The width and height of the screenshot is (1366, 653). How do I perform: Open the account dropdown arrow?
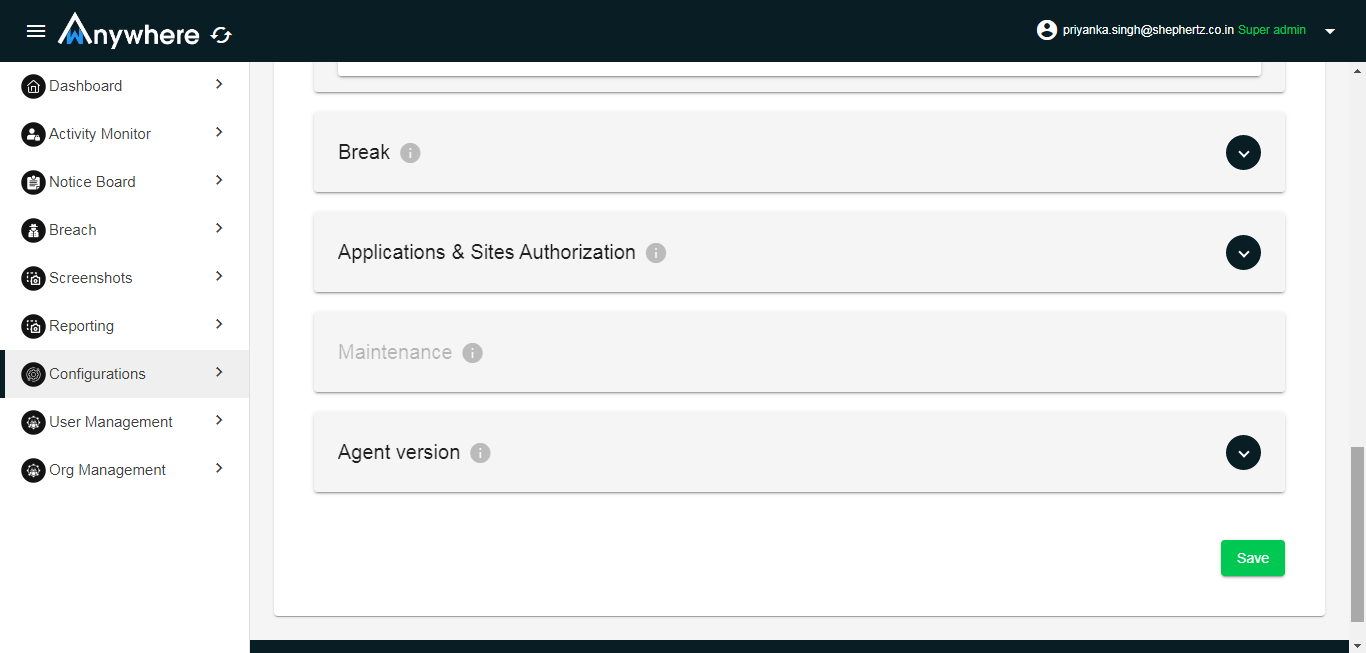(1330, 31)
